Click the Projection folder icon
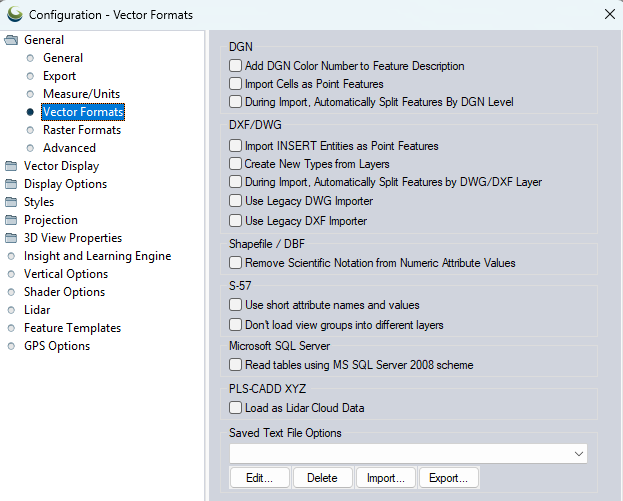 click(x=11, y=220)
